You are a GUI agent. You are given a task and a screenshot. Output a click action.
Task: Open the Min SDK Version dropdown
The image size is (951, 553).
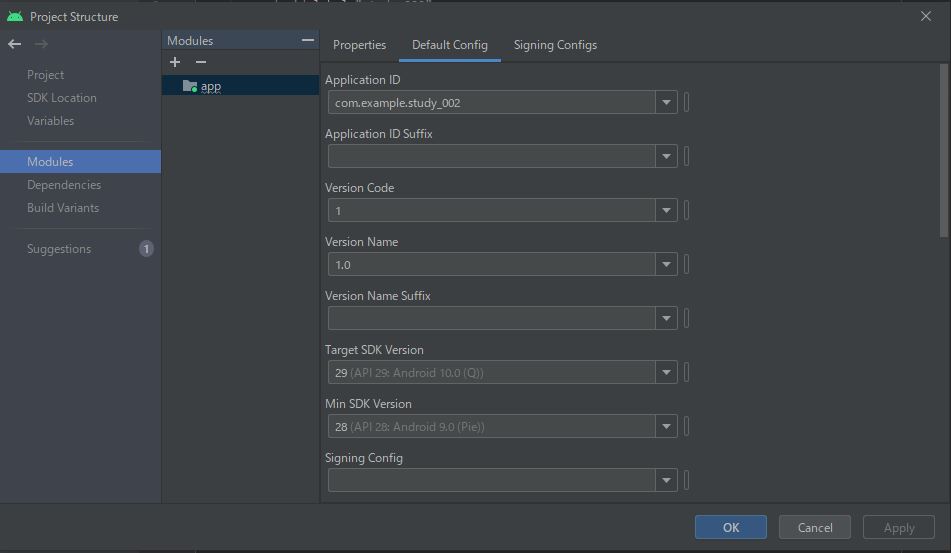click(x=666, y=426)
